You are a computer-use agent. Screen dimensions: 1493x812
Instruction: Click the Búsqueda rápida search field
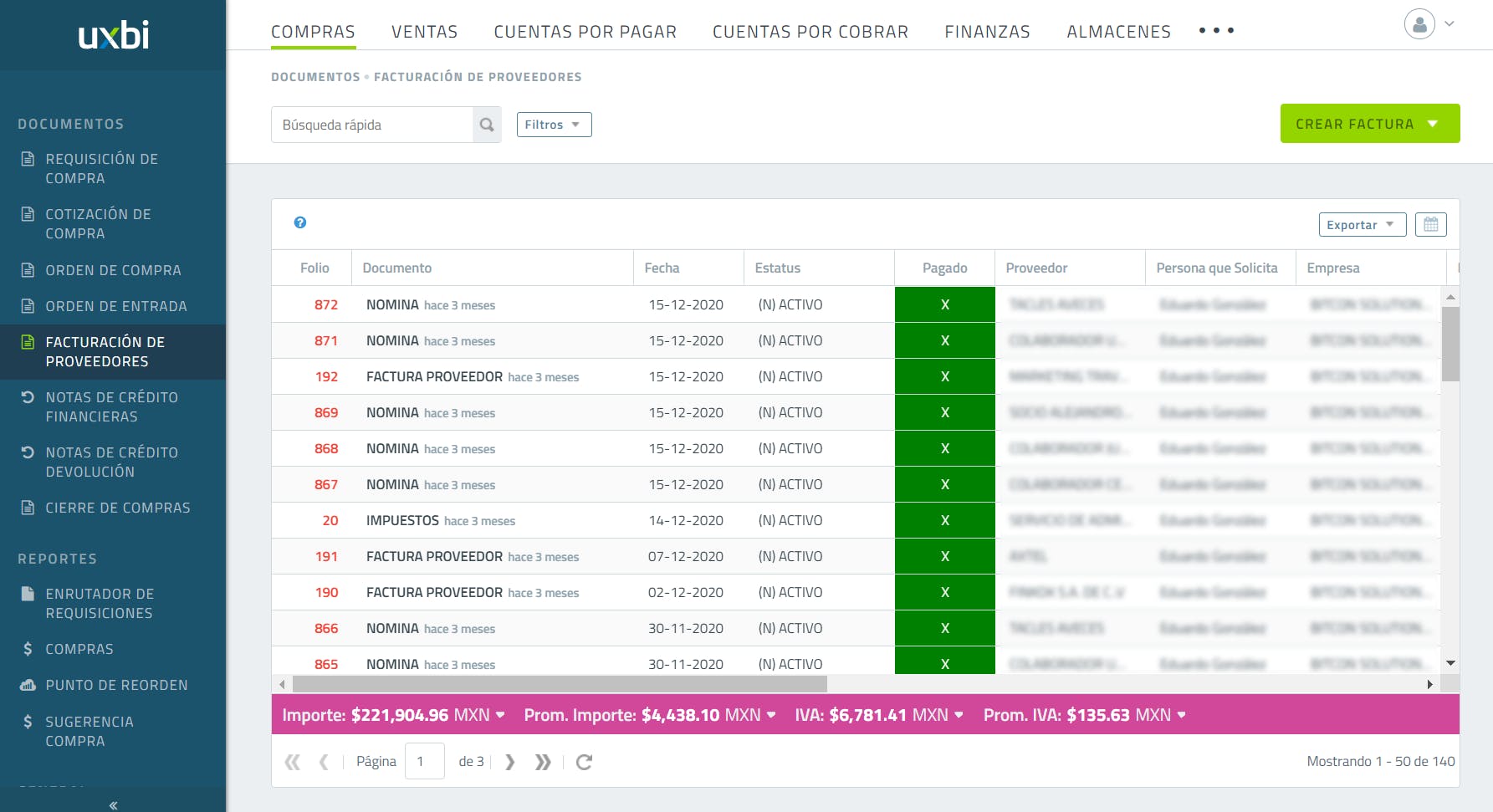pyautogui.click(x=372, y=125)
